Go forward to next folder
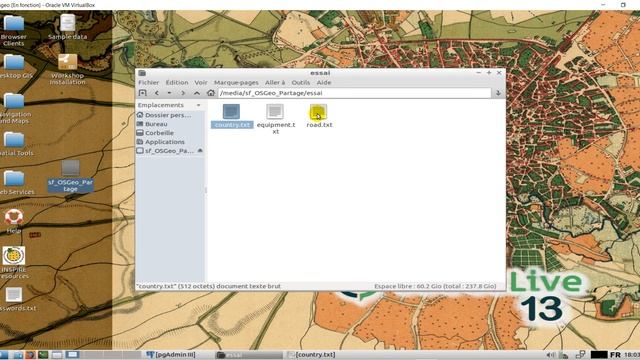Viewport: 640px width, 360px height. coord(183,93)
